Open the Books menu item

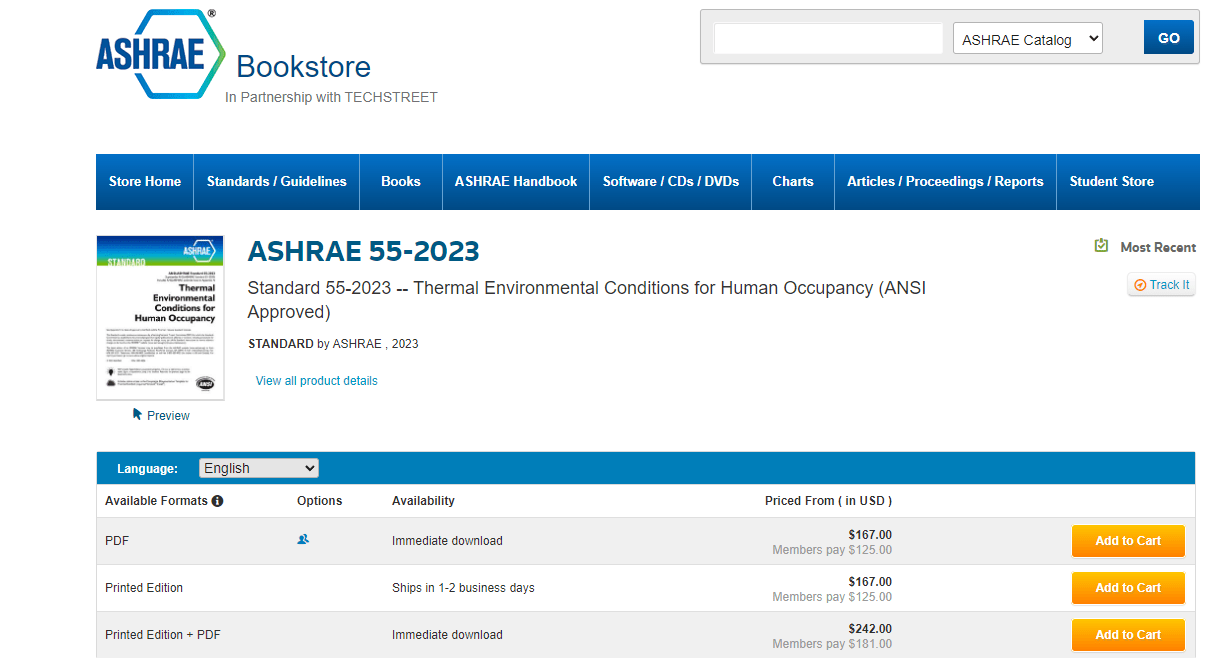tap(401, 181)
